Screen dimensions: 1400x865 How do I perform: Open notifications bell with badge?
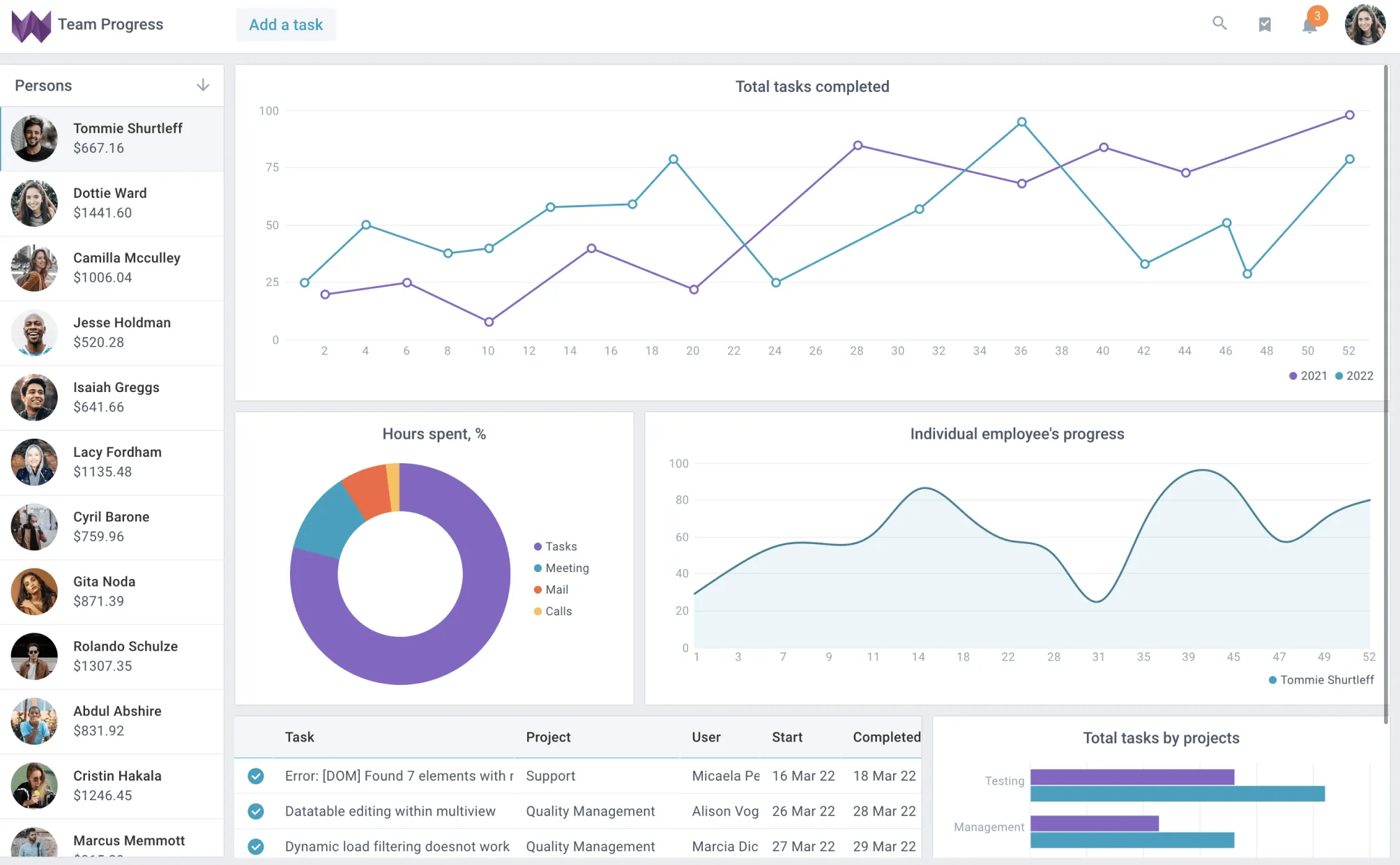pyautogui.click(x=1310, y=25)
